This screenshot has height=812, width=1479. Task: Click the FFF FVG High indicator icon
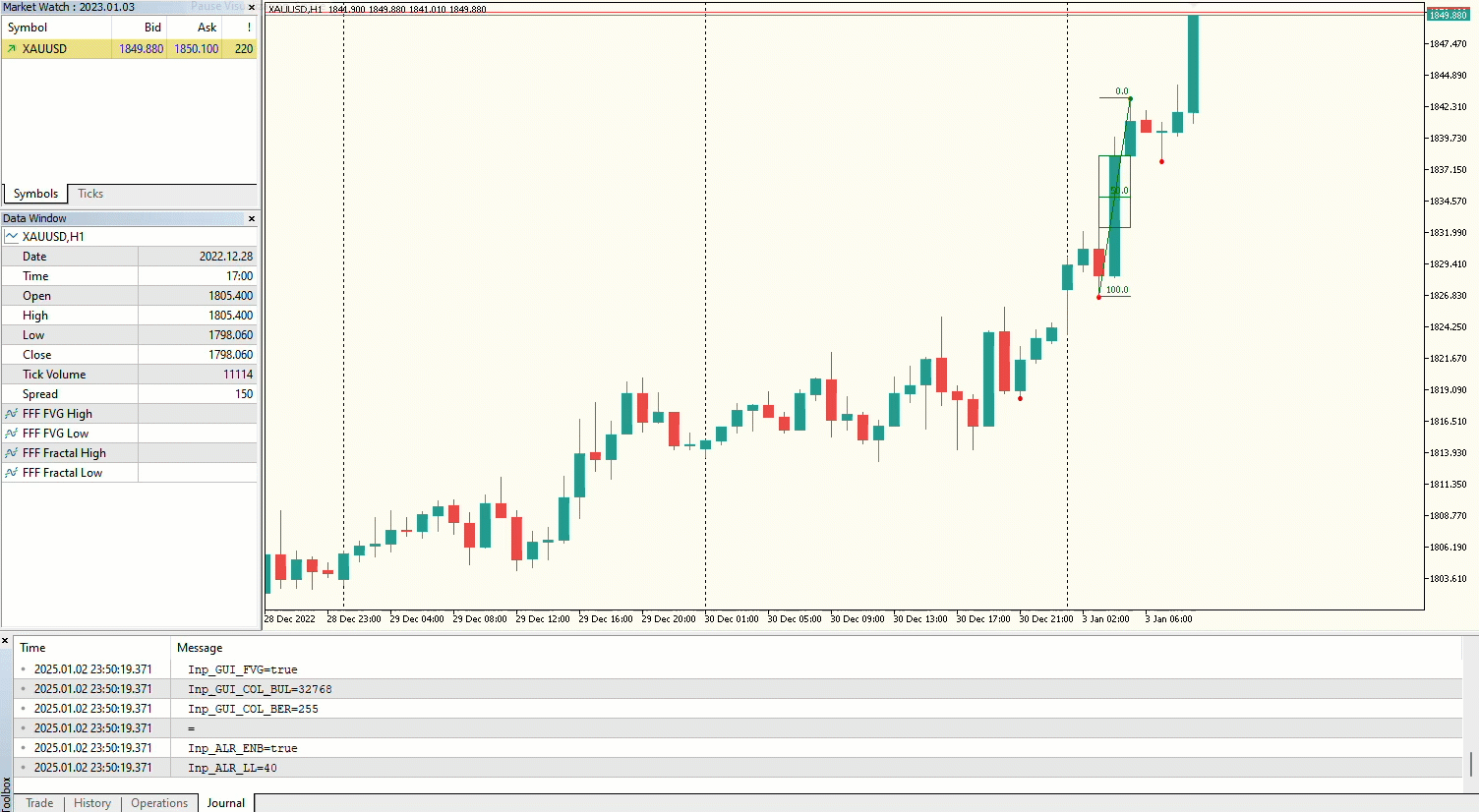click(x=12, y=414)
